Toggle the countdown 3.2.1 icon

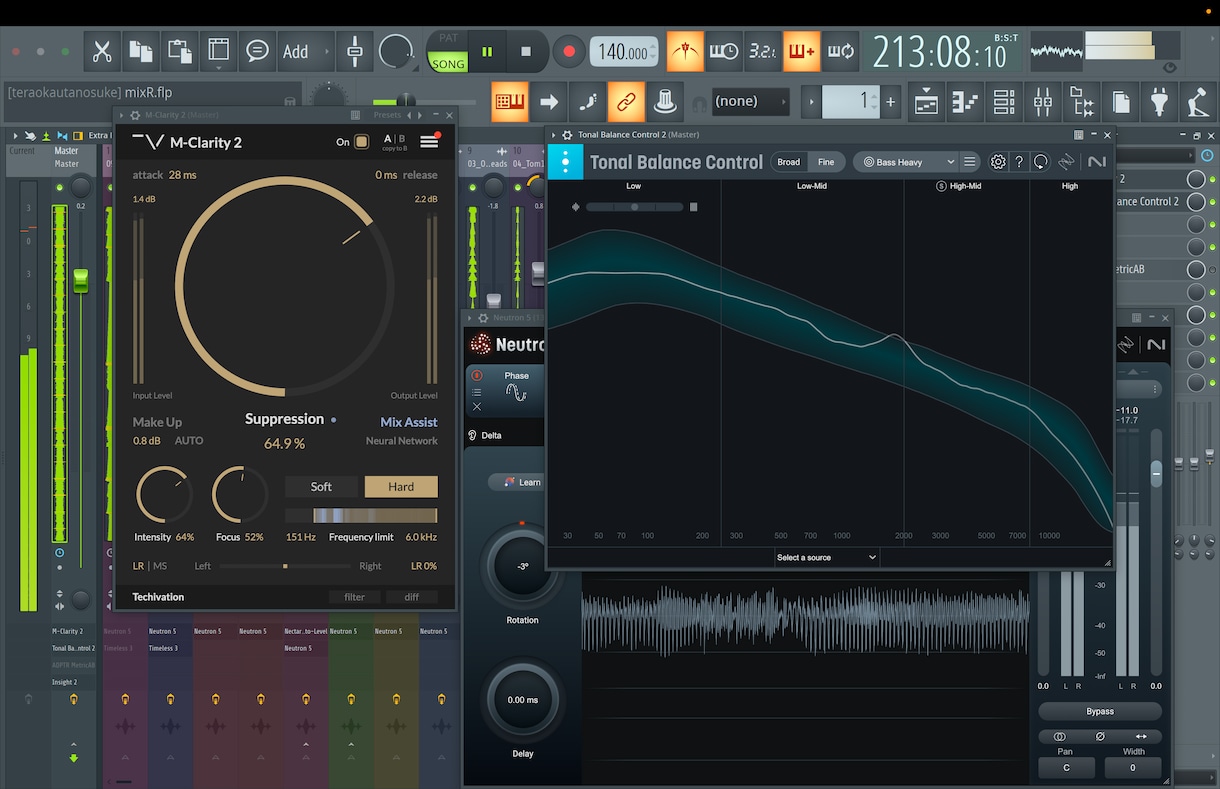pos(763,51)
